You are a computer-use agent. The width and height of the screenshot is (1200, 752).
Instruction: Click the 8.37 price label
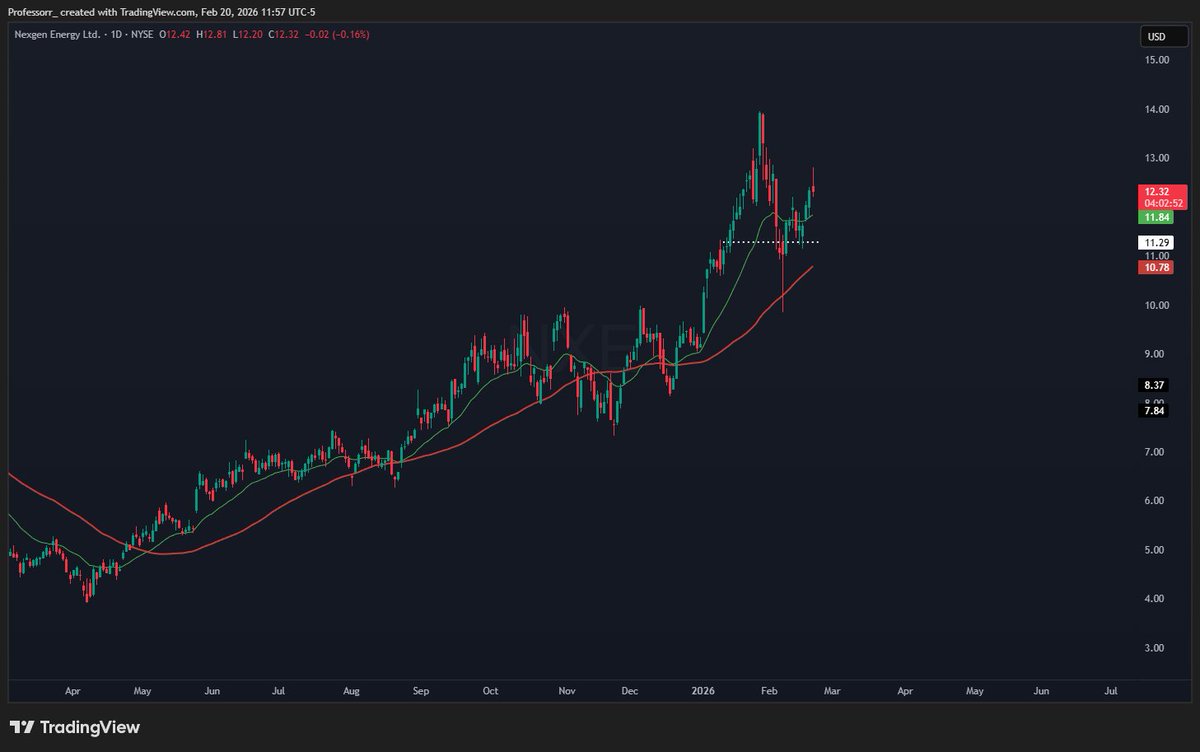(x=1156, y=385)
